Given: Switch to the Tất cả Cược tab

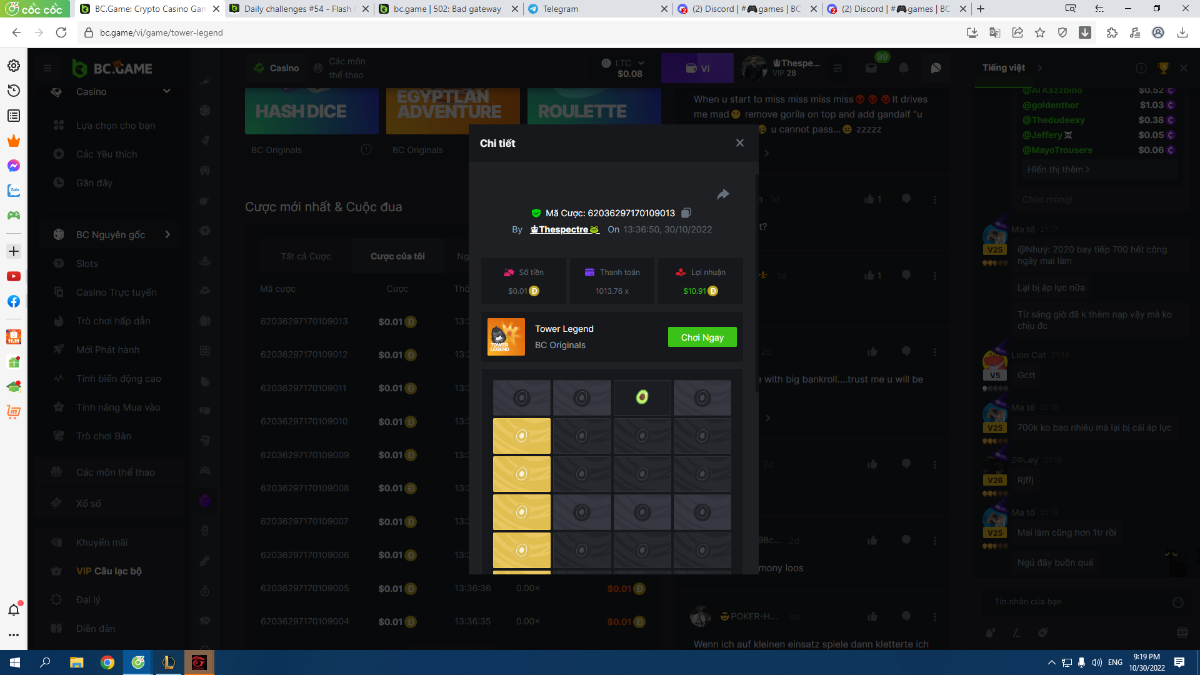Looking at the screenshot, I should tap(305, 256).
